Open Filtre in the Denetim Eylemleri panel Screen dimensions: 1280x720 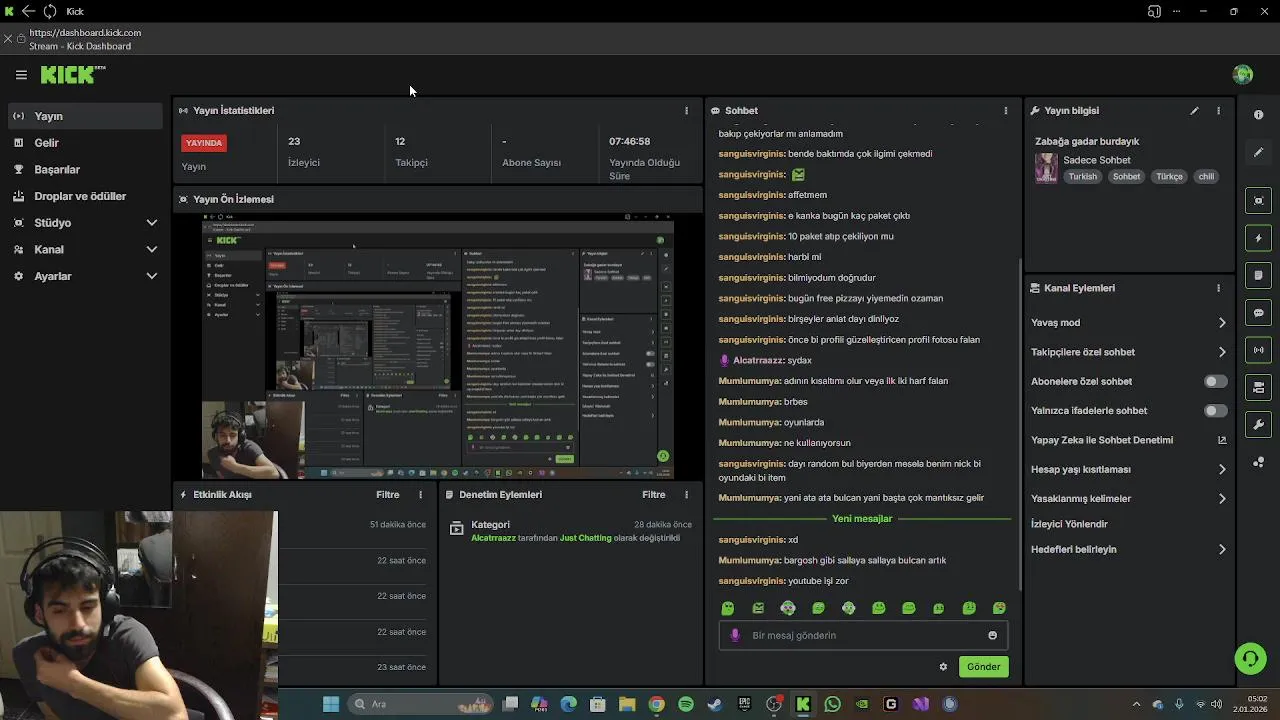pyautogui.click(x=654, y=495)
